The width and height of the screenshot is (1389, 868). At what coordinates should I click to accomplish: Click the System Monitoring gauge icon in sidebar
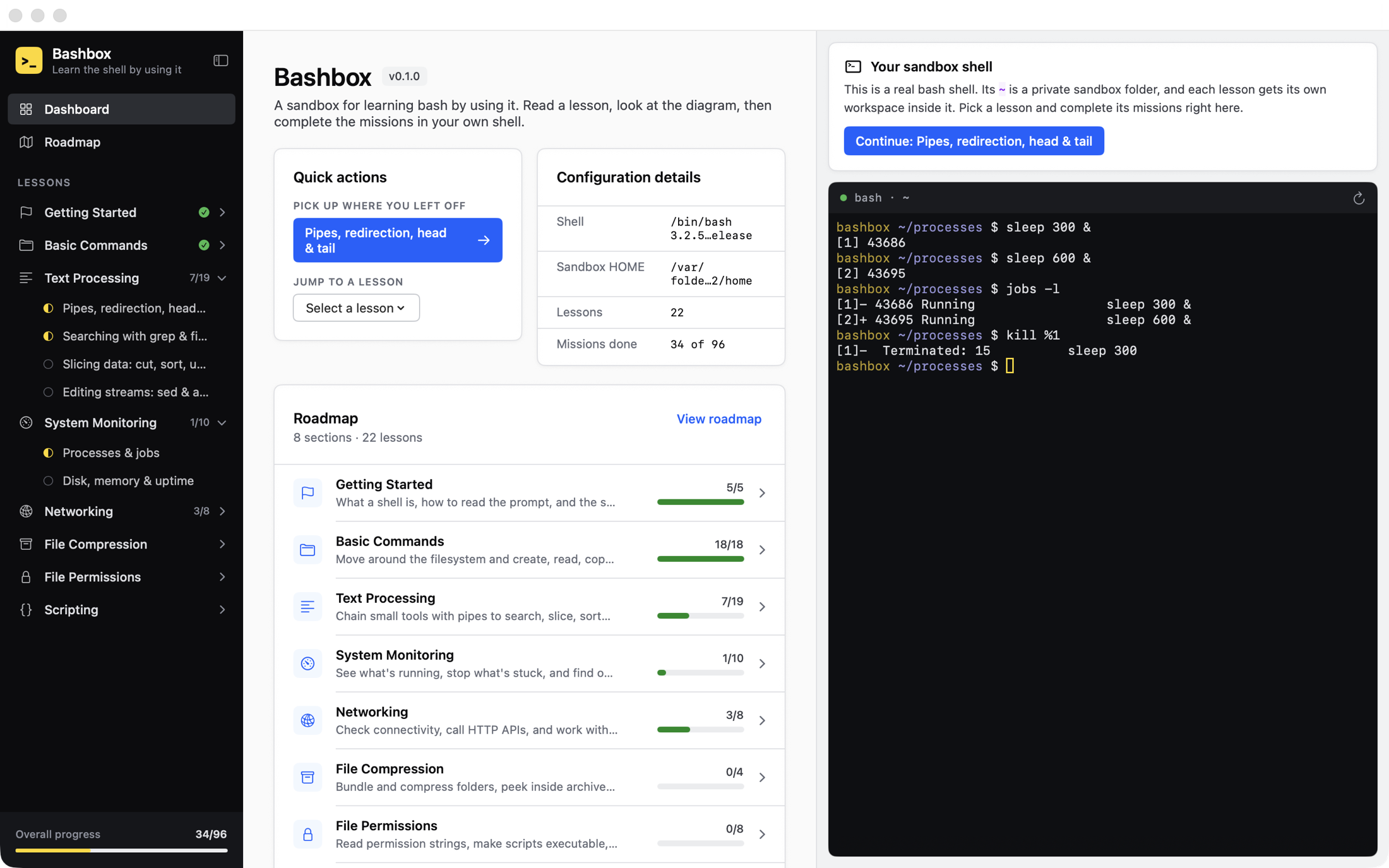pyautogui.click(x=26, y=422)
